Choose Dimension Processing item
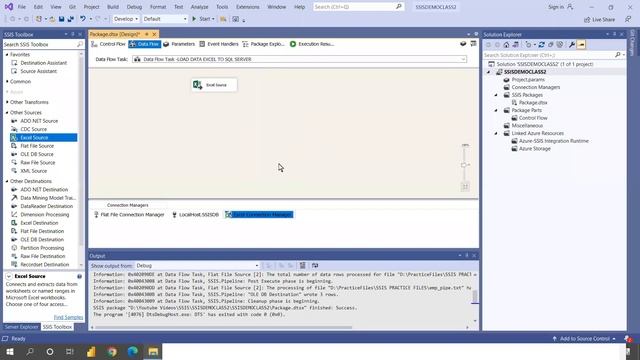The height and width of the screenshot is (360, 640). pyautogui.click(x=44, y=214)
